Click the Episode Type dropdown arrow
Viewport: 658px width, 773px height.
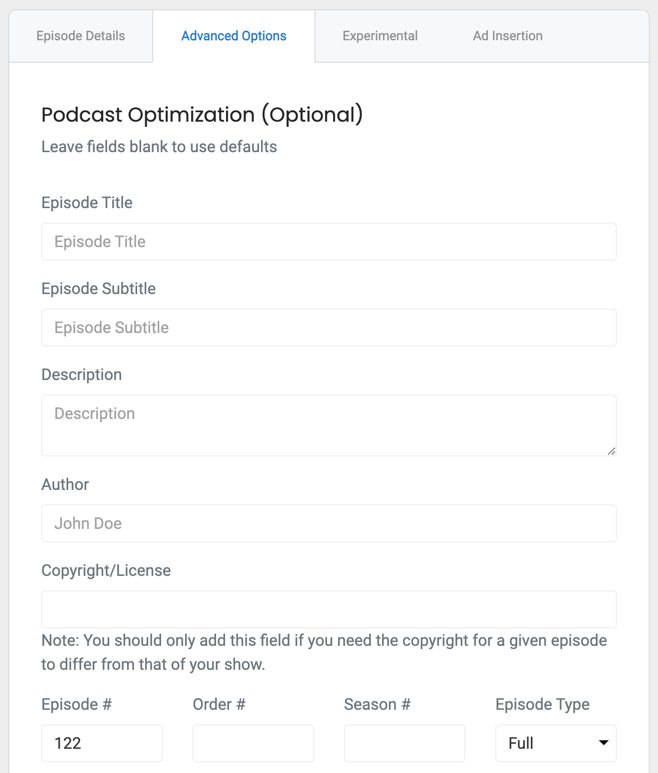pyautogui.click(x=603, y=742)
